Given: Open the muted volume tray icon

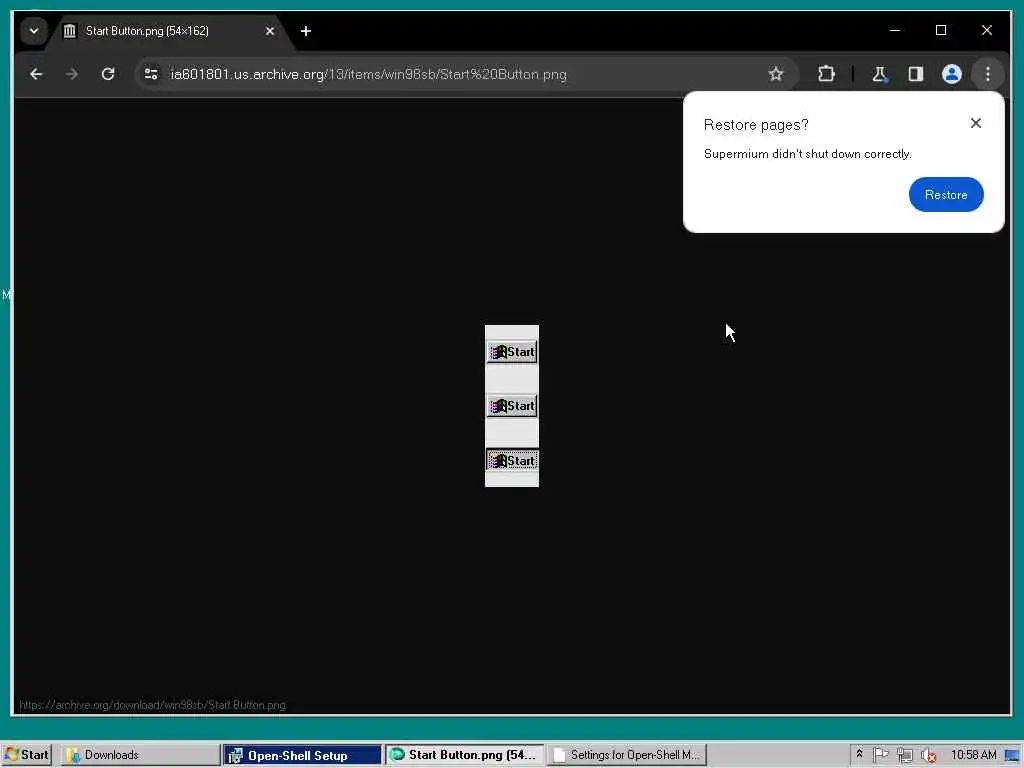Looking at the screenshot, I should [928, 755].
